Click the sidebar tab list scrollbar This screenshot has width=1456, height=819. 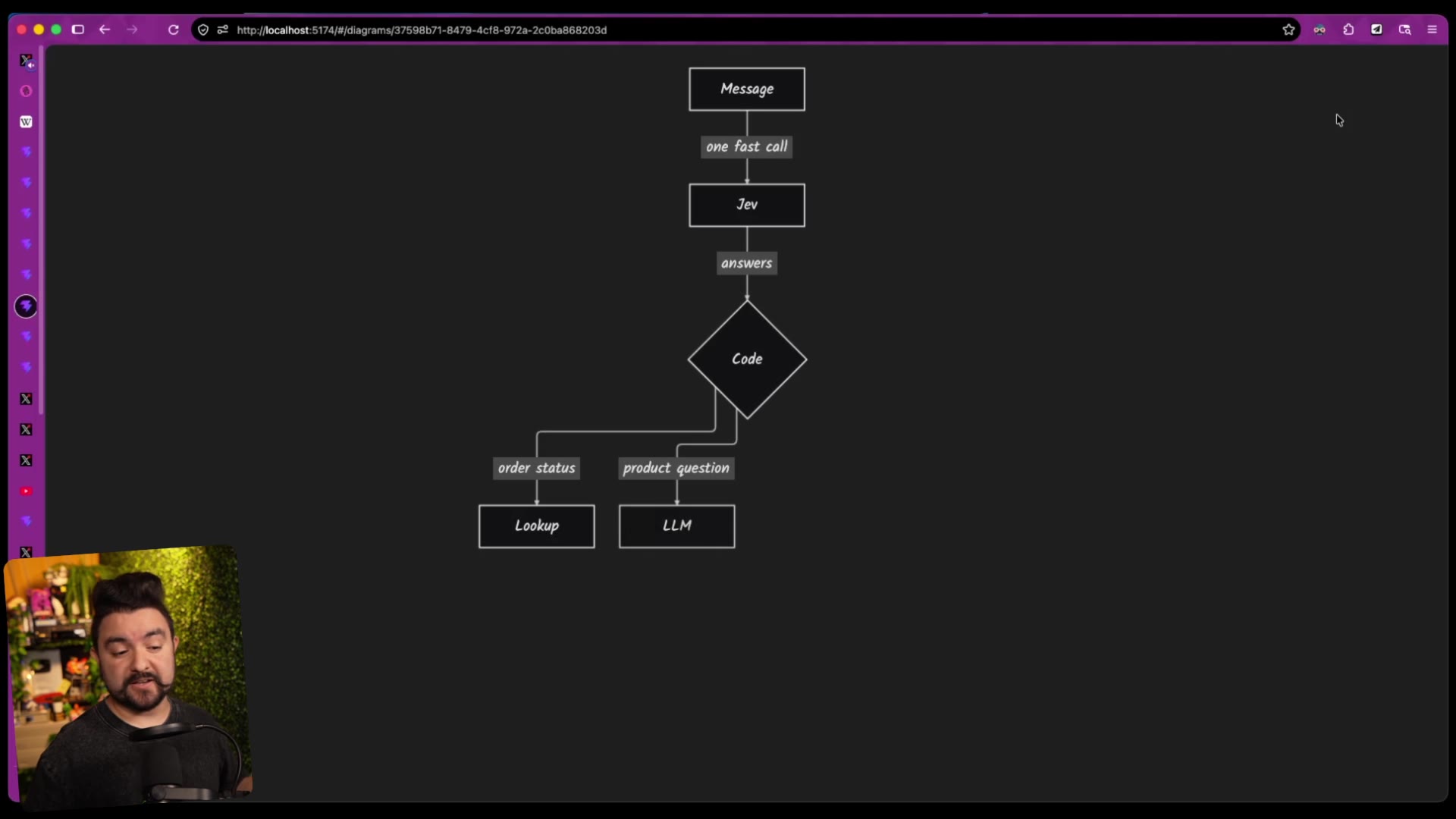41,231
